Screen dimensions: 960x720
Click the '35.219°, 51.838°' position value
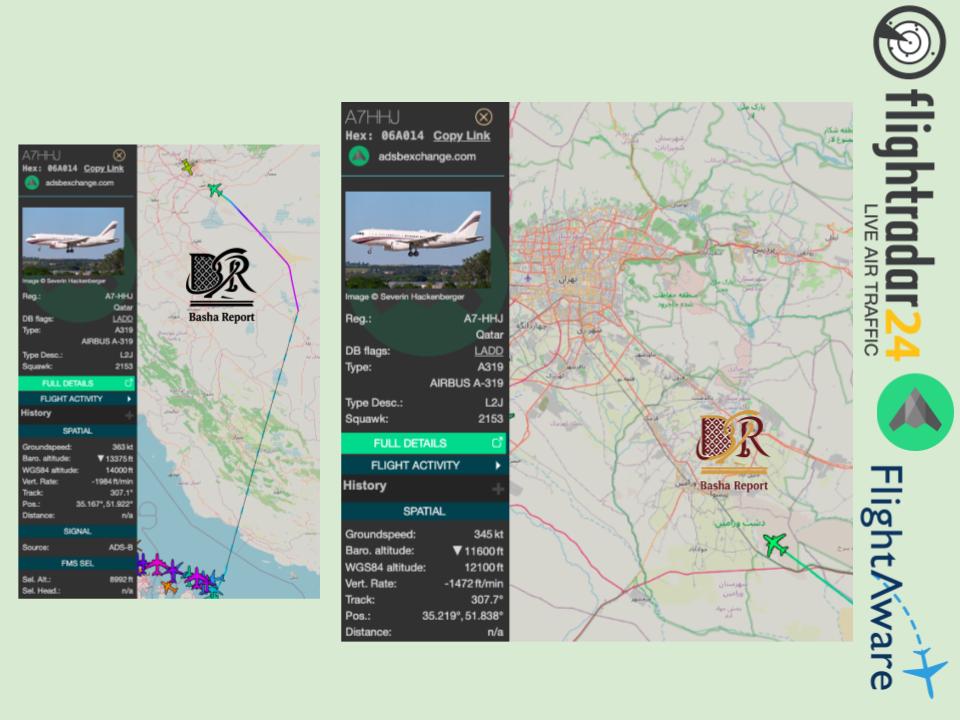point(462,616)
